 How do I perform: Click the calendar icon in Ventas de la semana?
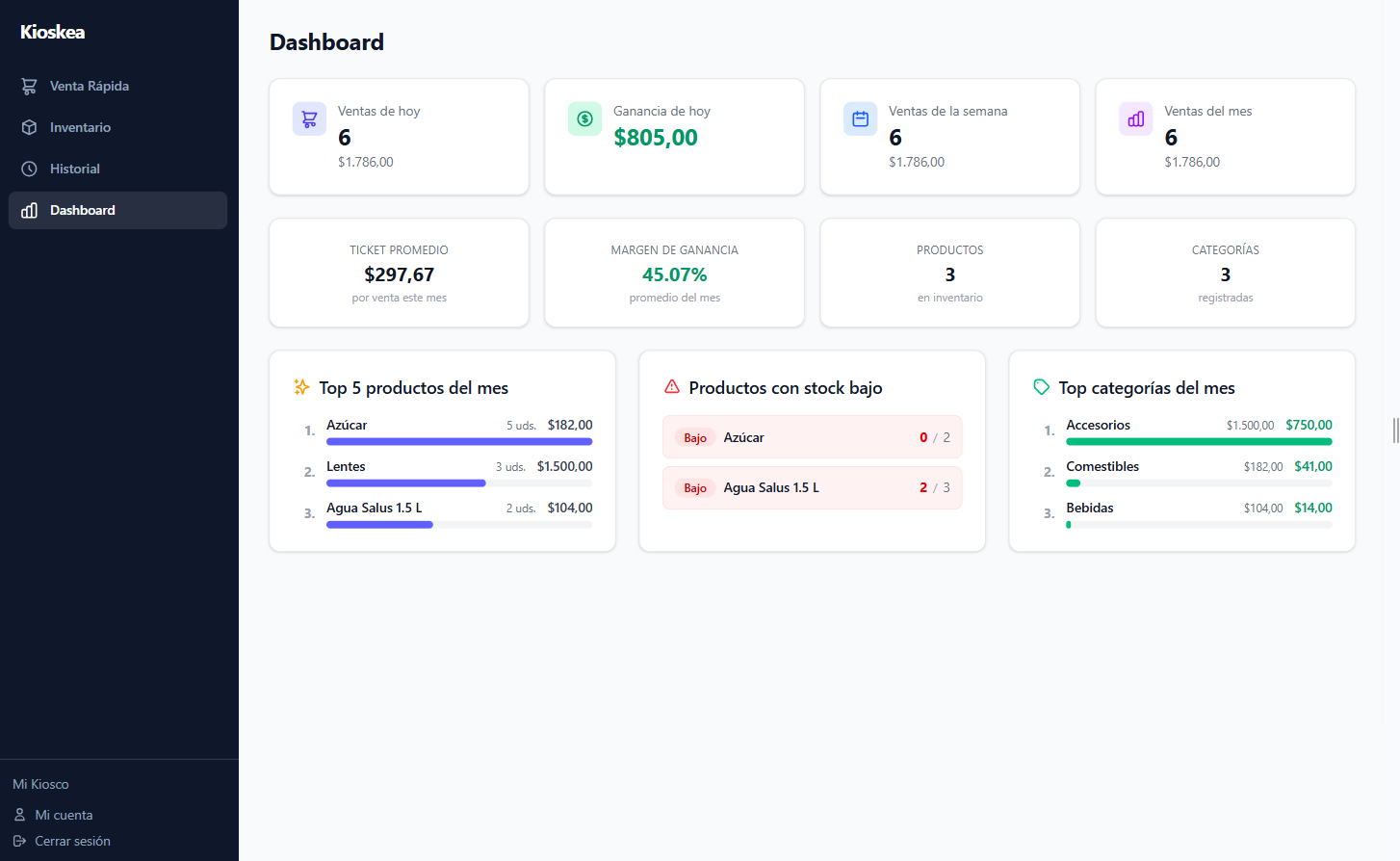click(860, 119)
